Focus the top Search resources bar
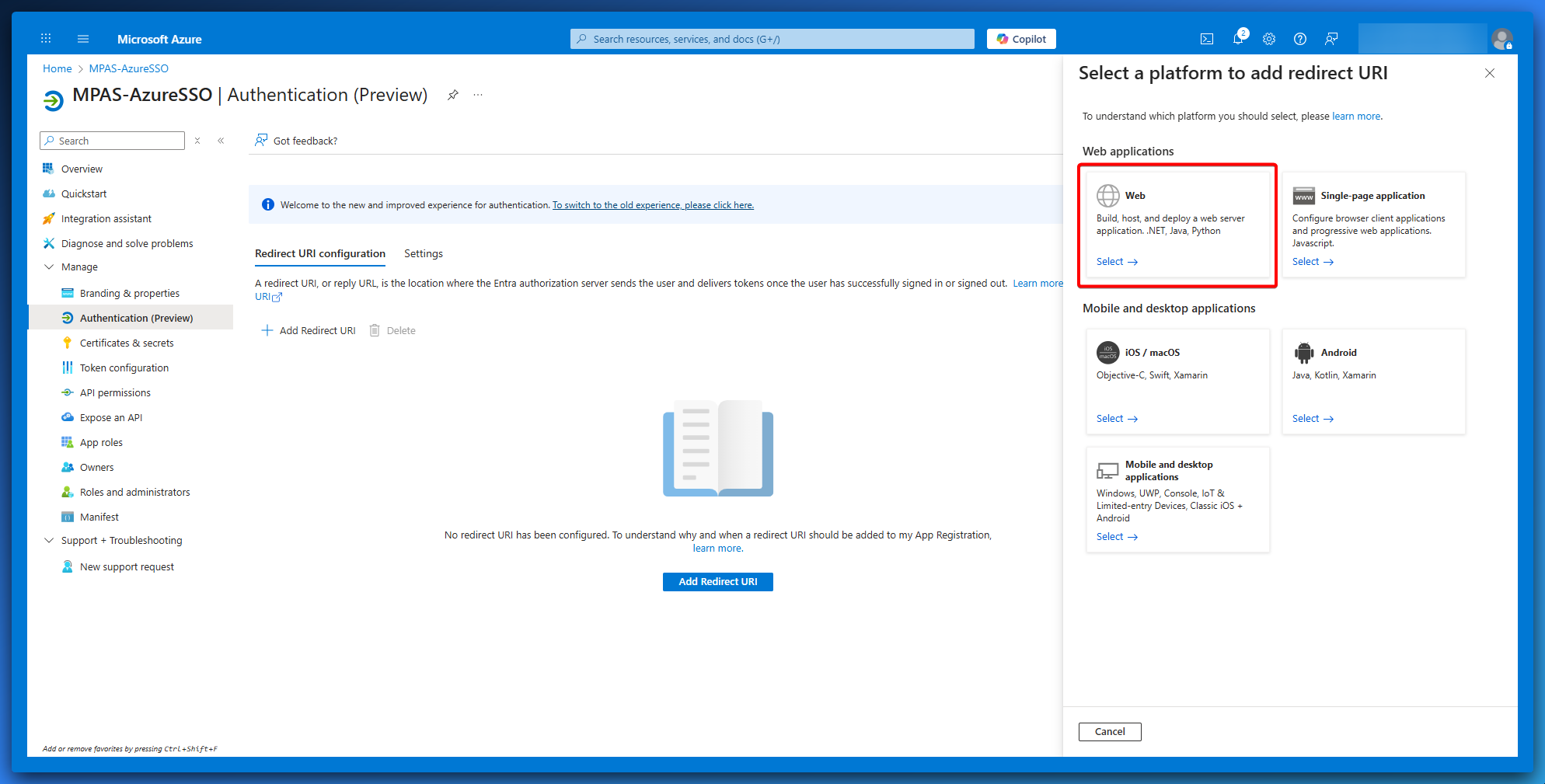The width and height of the screenshot is (1545, 784). [772, 39]
